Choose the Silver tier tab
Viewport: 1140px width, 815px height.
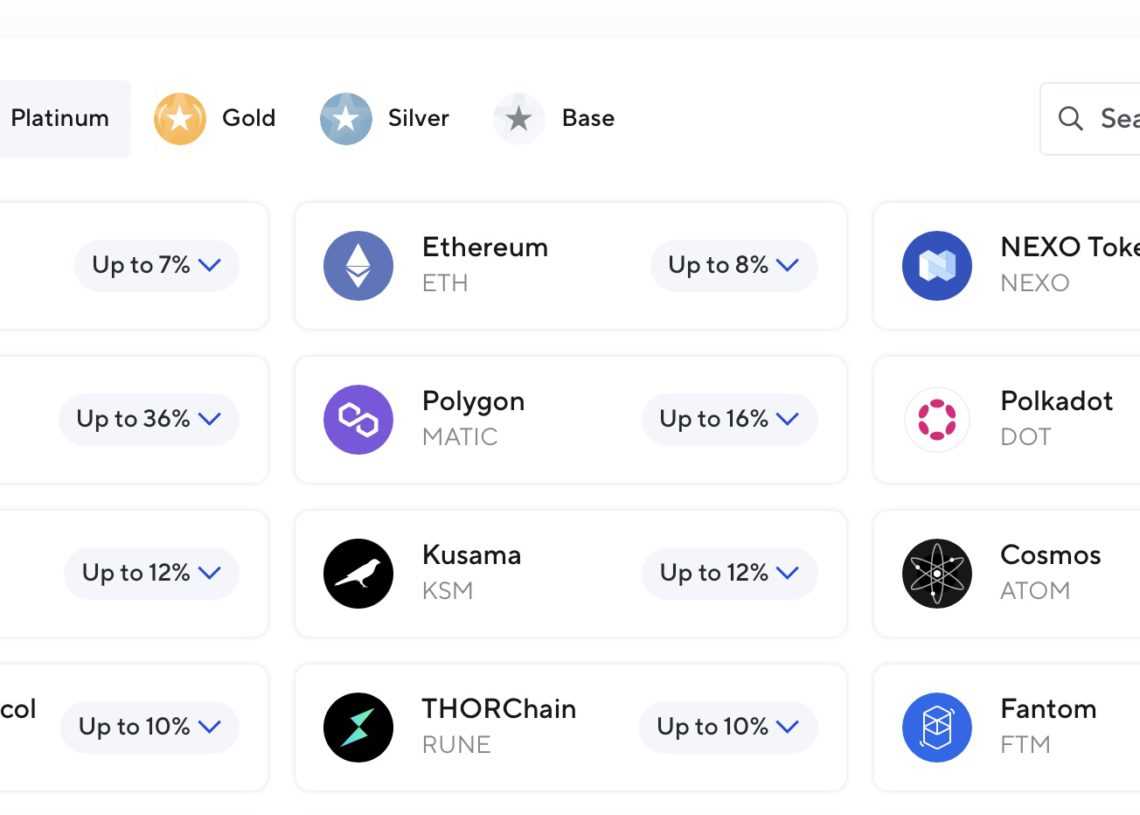point(385,118)
